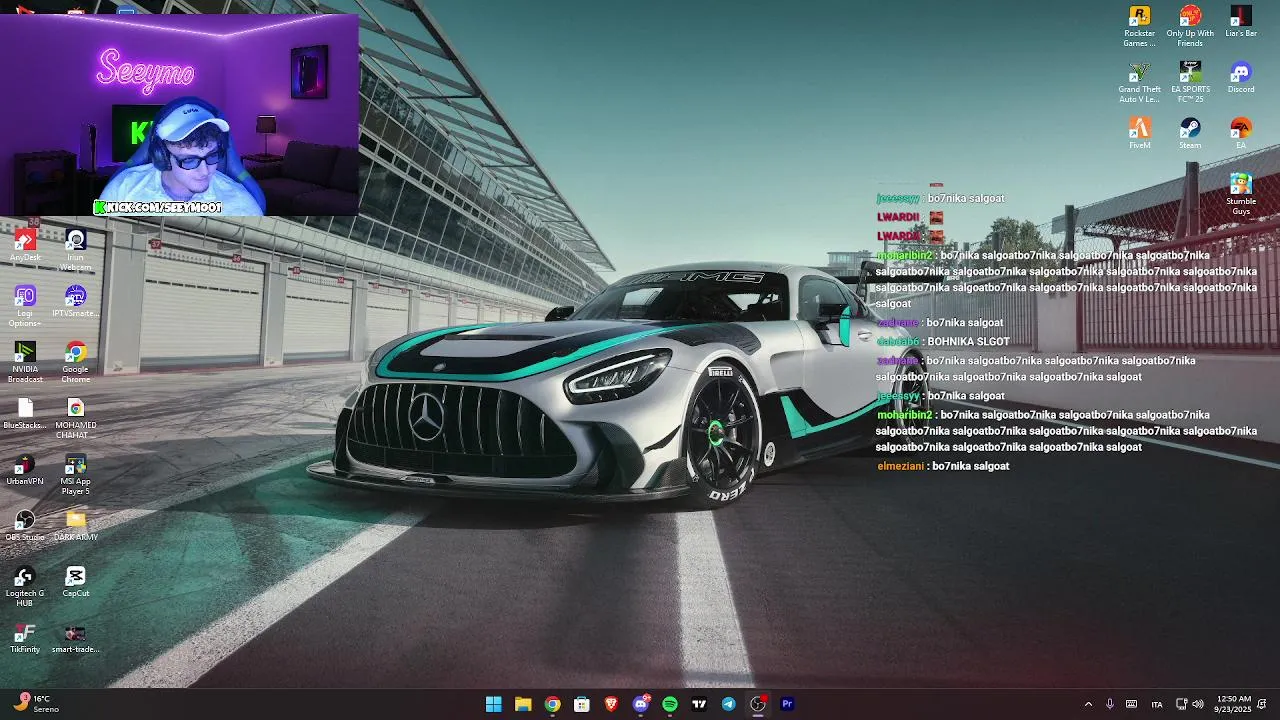Open the Windows Start menu
The height and width of the screenshot is (720, 1280).
click(493, 704)
